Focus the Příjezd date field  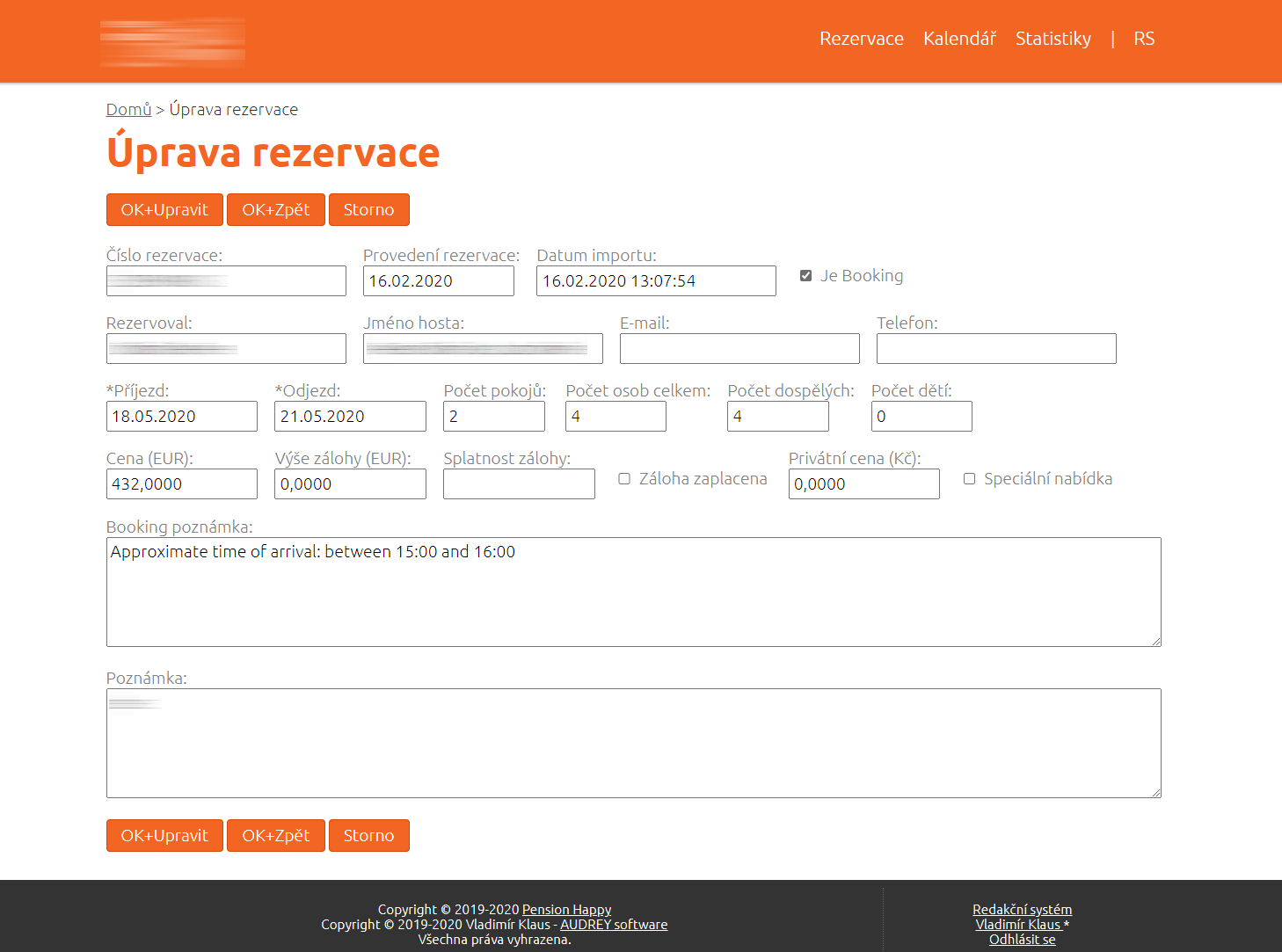click(181, 417)
